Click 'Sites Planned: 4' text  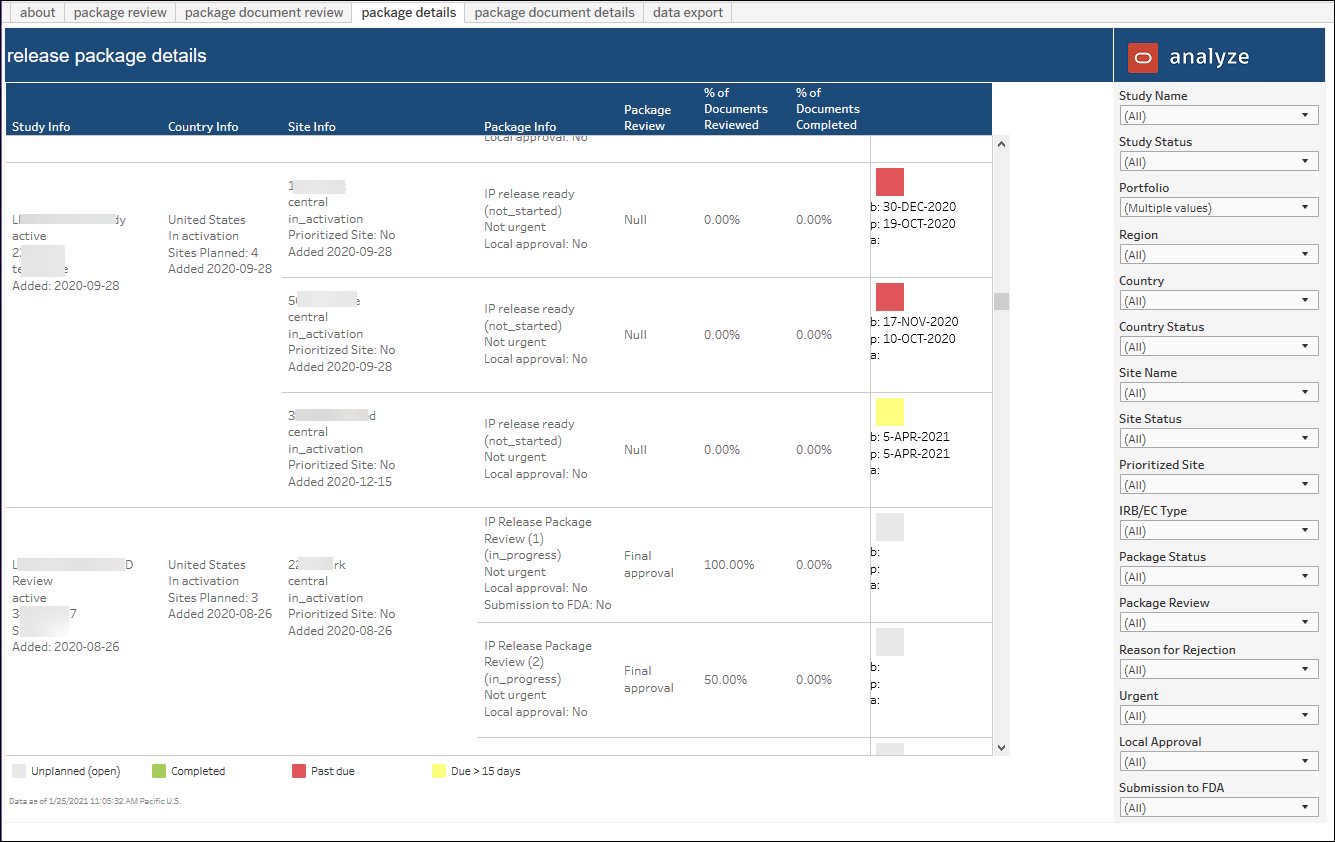click(x=213, y=253)
